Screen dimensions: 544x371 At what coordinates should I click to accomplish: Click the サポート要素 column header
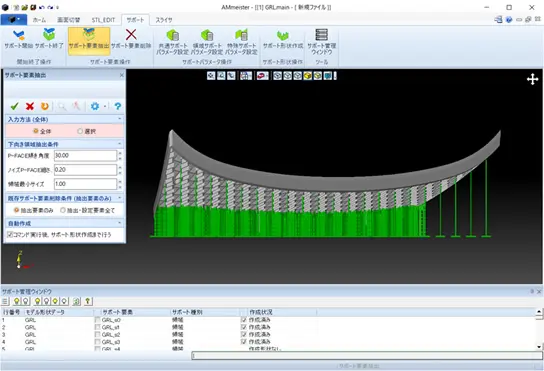[x=136, y=312]
